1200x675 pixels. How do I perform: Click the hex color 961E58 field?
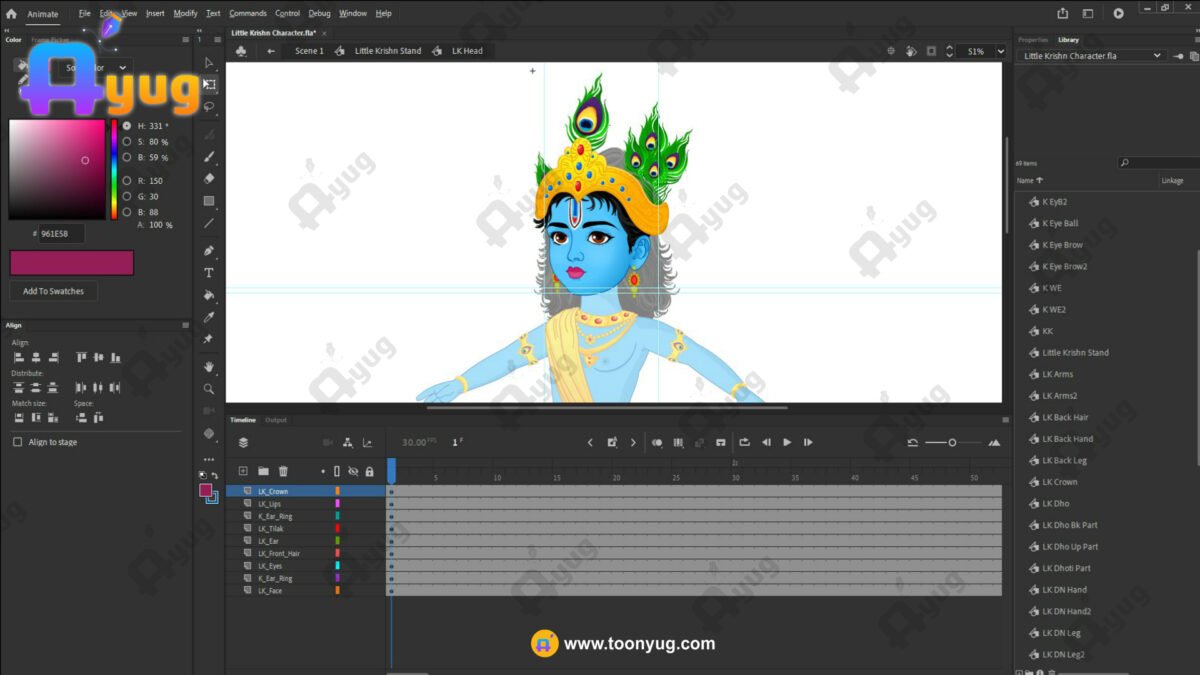(61, 234)
